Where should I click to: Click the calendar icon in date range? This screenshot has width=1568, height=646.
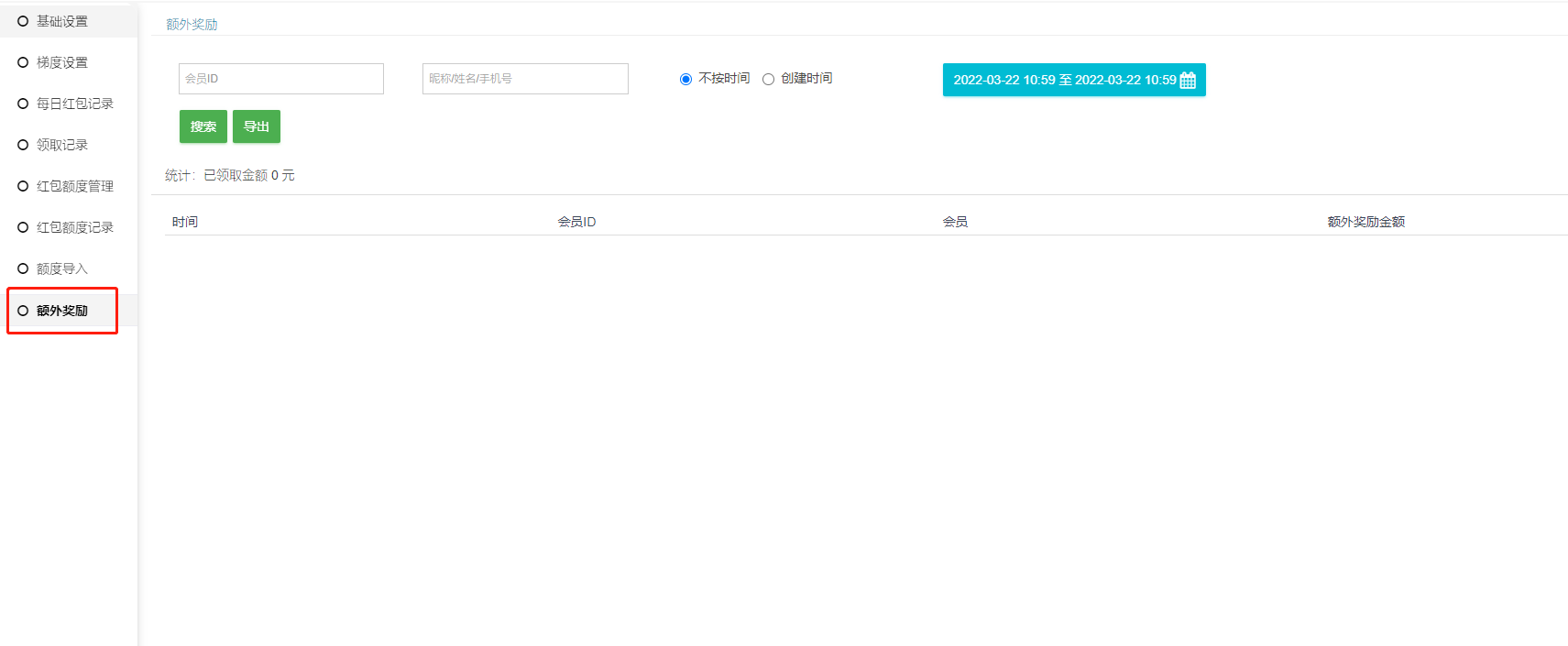tap(1188, 80)
